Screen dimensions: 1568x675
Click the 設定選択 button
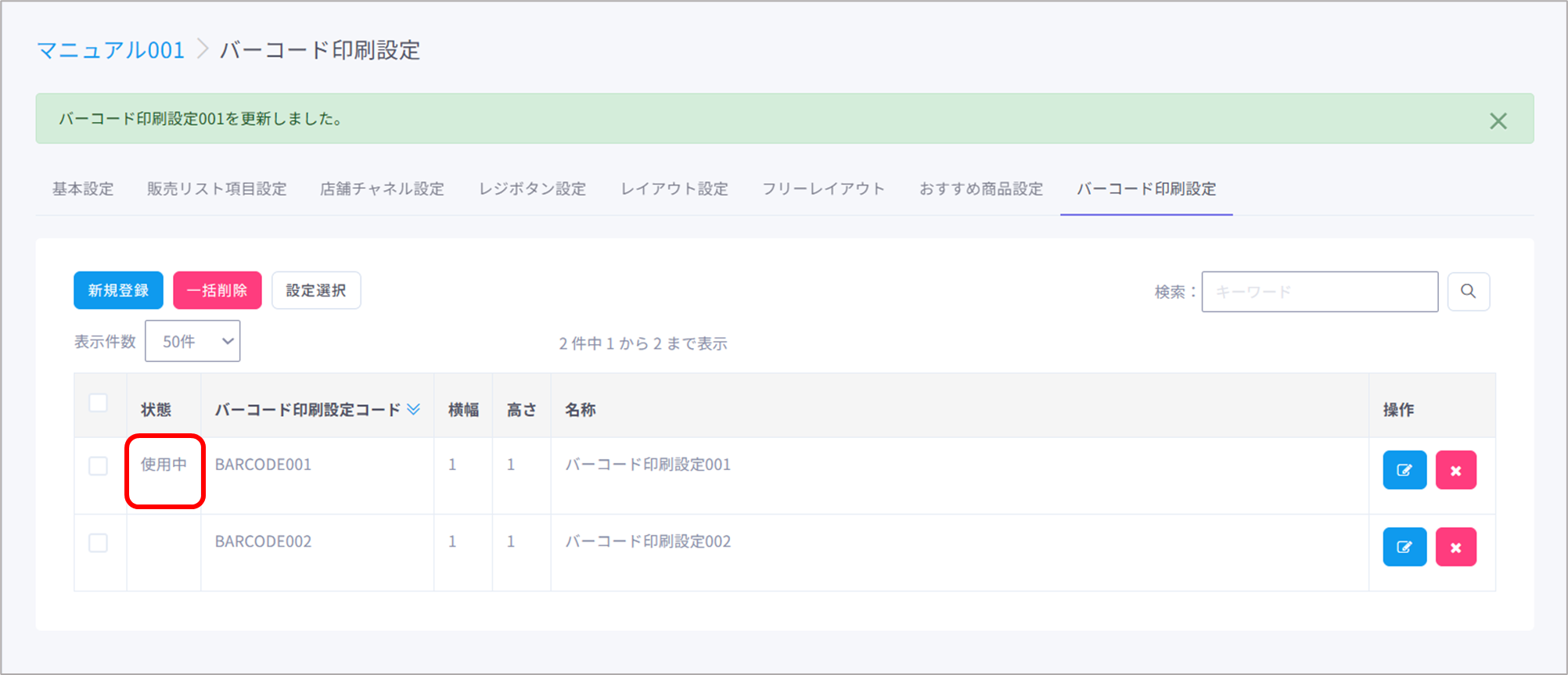[316, 291]
